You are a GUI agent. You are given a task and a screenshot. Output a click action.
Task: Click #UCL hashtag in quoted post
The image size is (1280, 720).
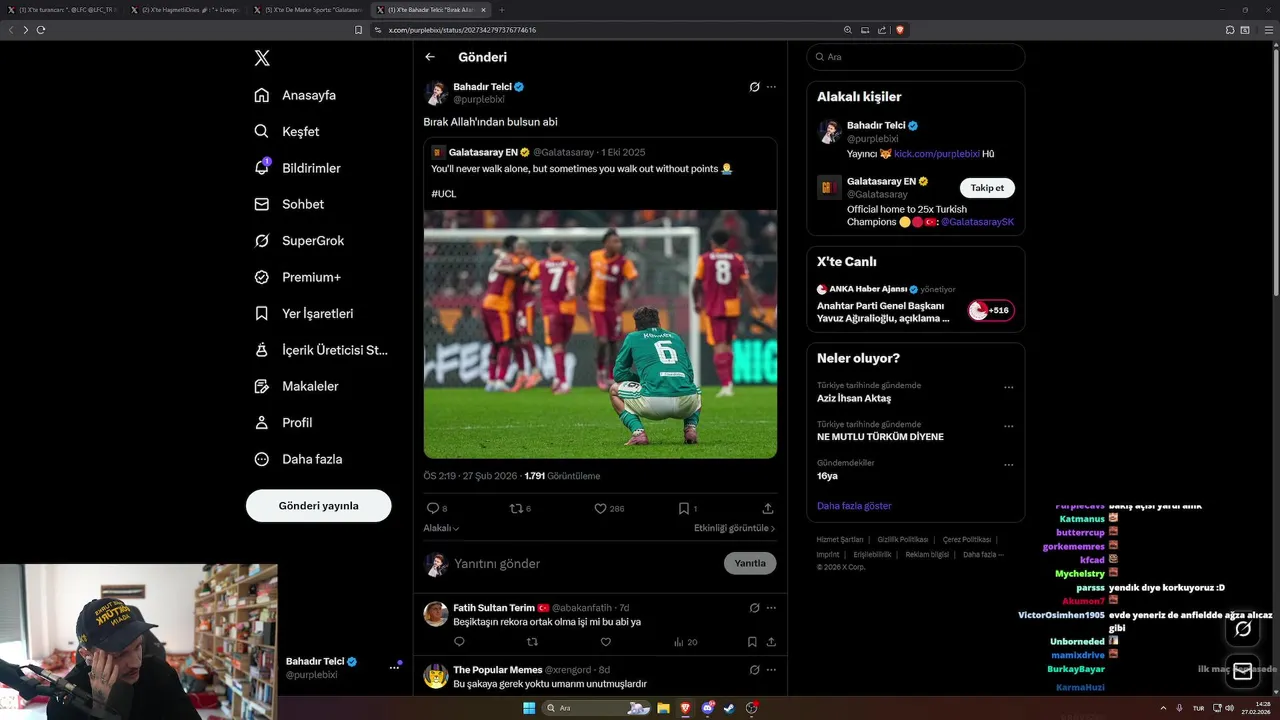pyautogui.click(x=444, y=193)
